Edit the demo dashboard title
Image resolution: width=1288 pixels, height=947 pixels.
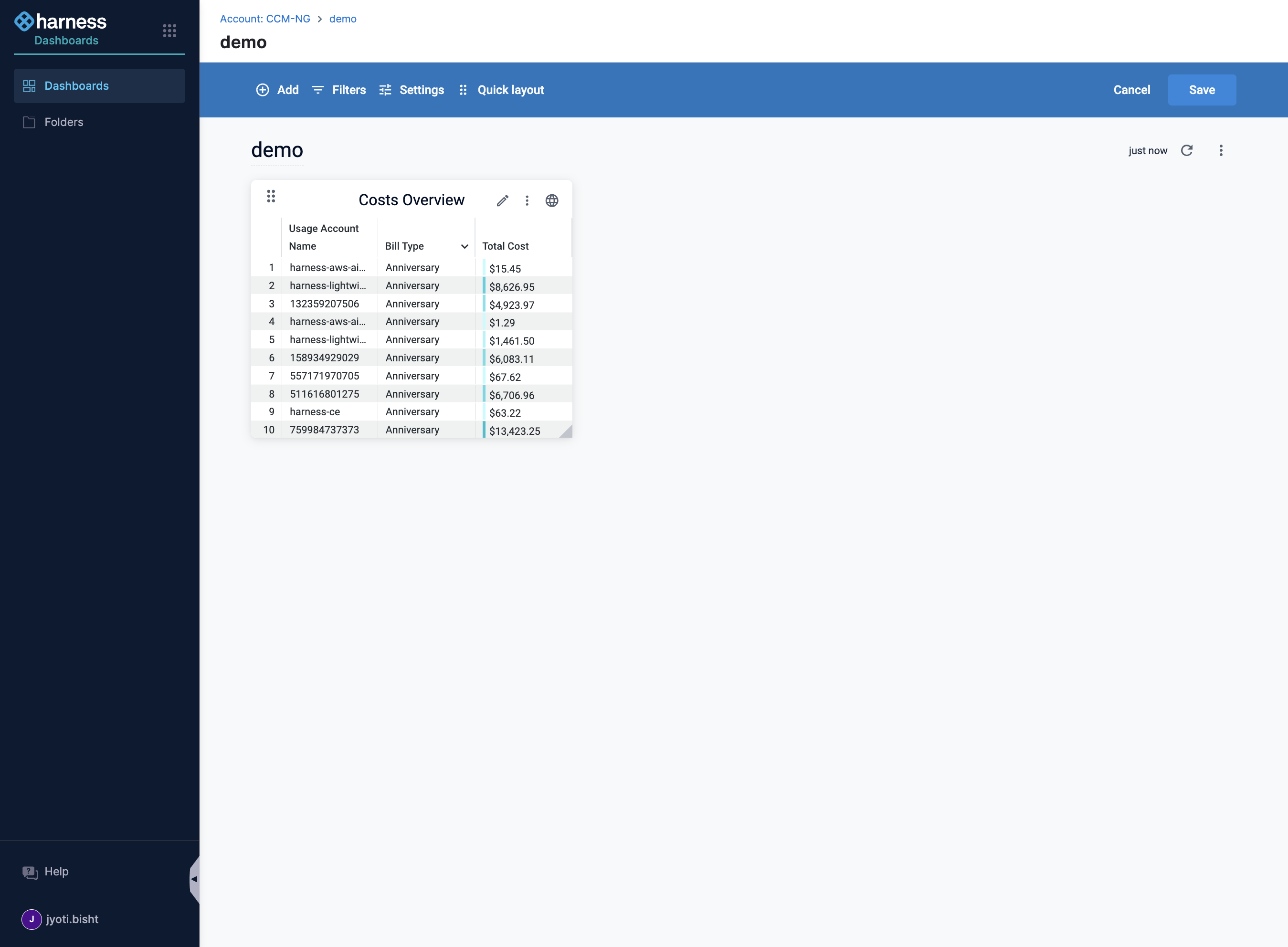click(x=277, y=150)
